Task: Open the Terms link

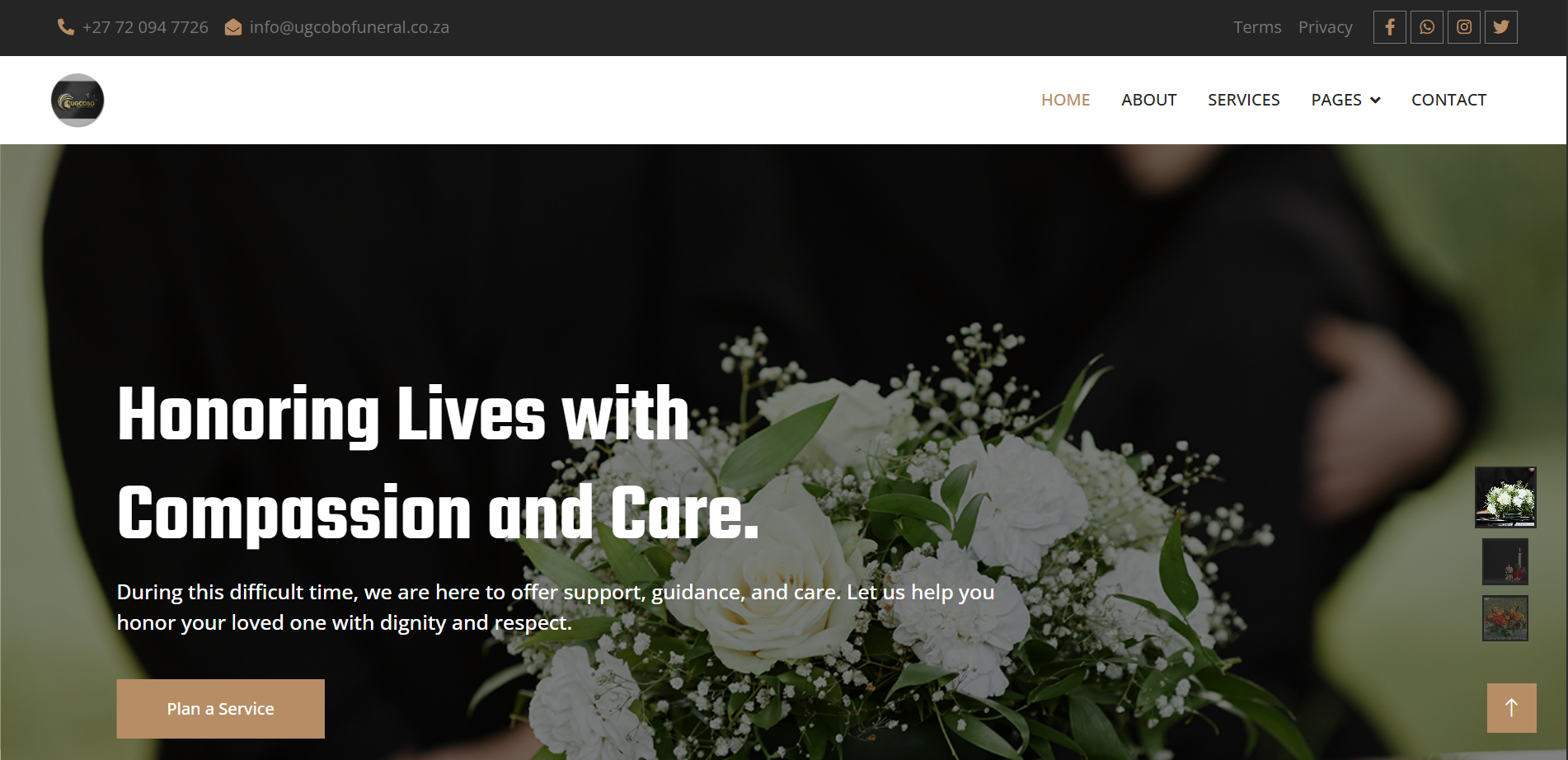Action: 1257,27
